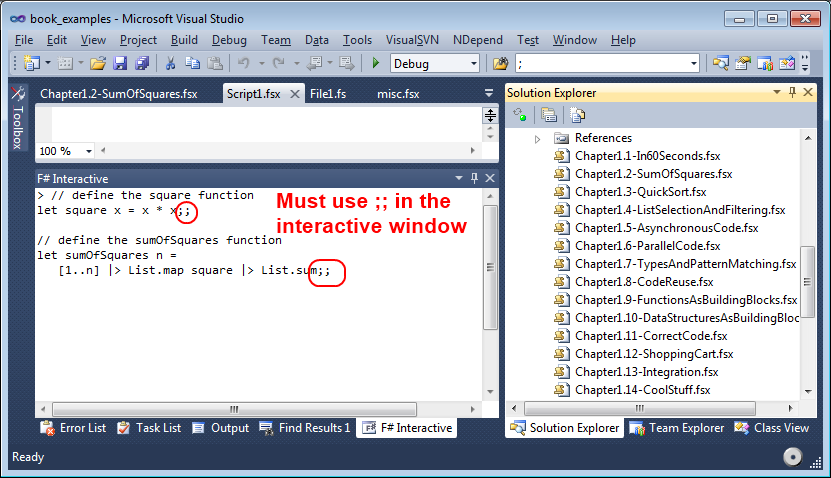Open the editor zoom 100 % dropdown

[x=89, y=151]
